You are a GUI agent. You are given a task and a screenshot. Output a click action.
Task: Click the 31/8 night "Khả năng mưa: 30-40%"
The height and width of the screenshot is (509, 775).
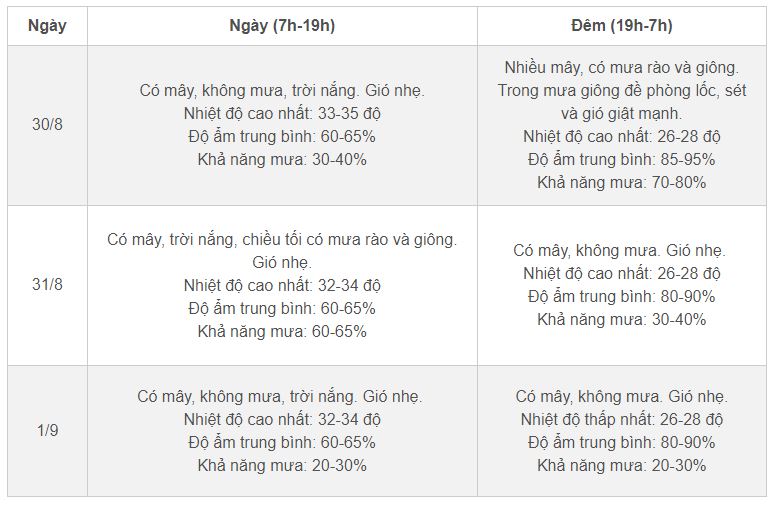point(621,319)
